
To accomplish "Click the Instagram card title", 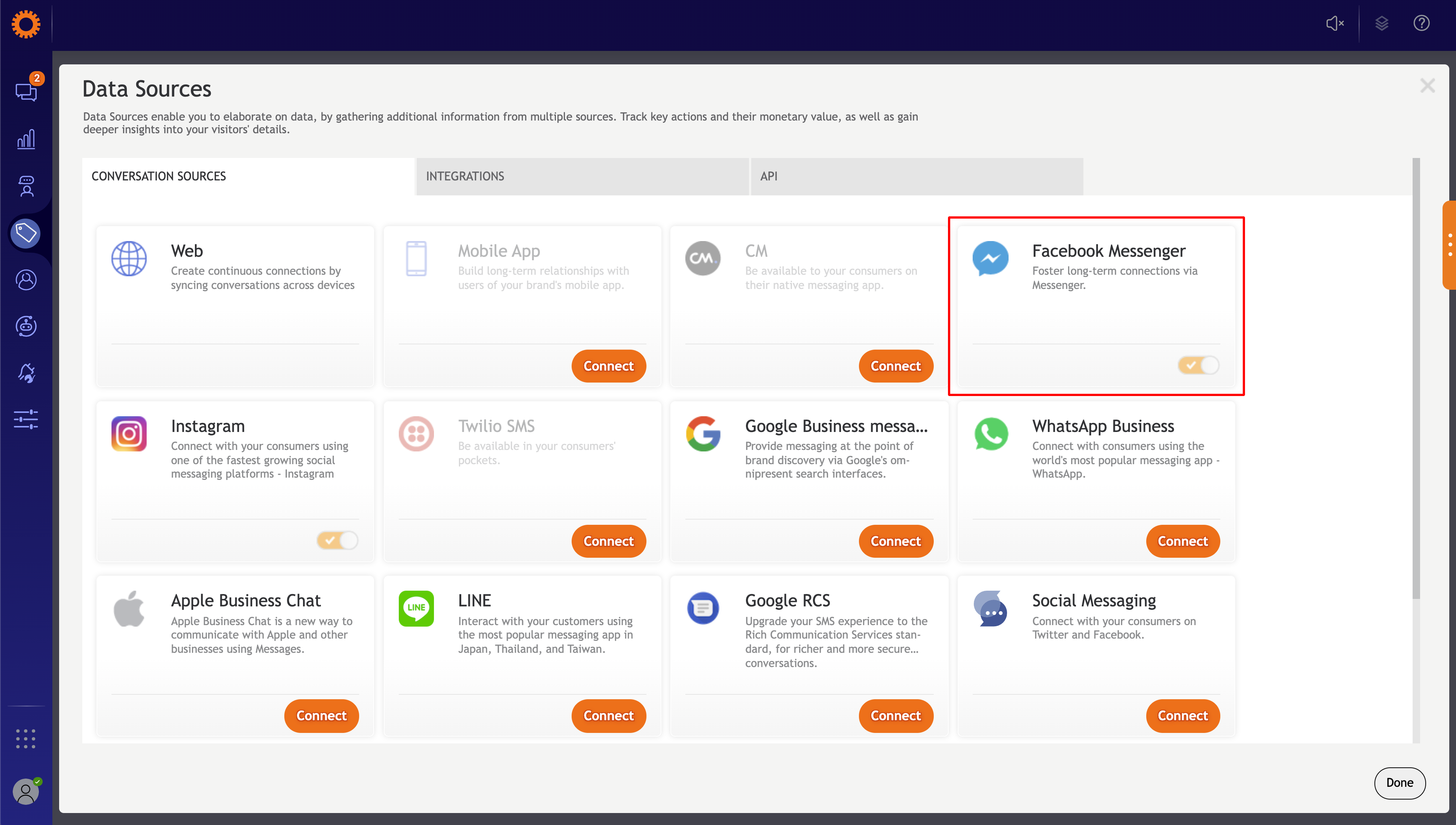I will click(208, 426).
